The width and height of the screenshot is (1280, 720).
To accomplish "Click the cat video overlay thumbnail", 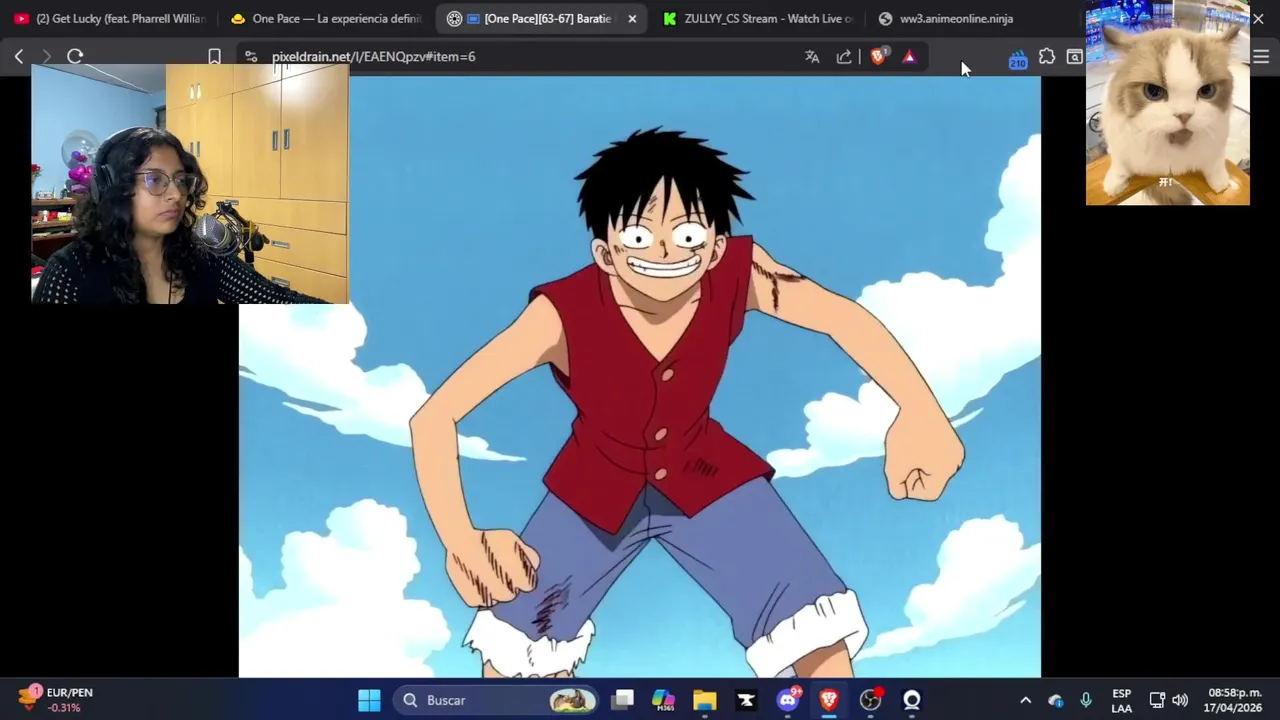I will pyautogui.click(x=1167, y=102).
